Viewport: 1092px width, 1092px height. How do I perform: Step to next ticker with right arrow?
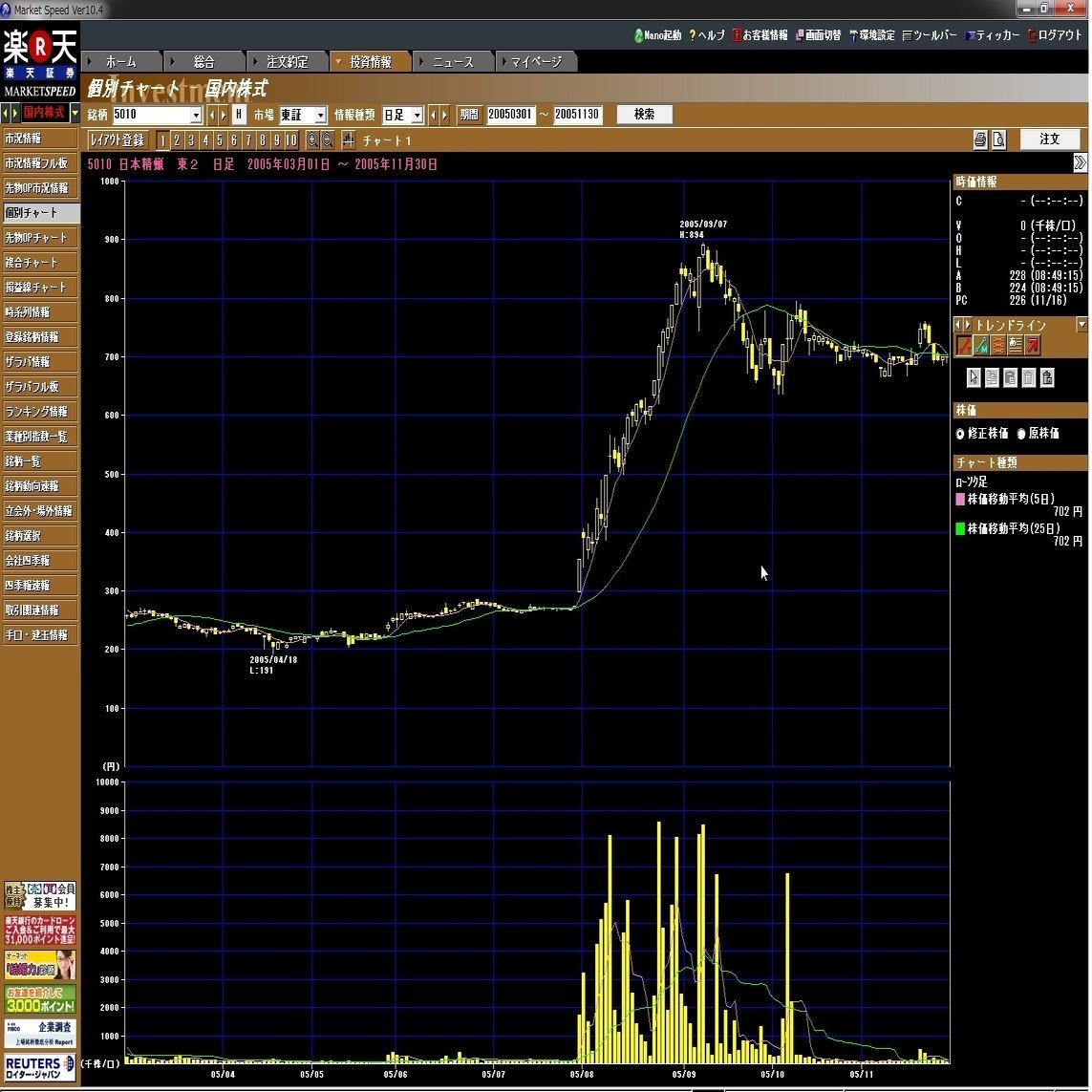click(224, 115)
